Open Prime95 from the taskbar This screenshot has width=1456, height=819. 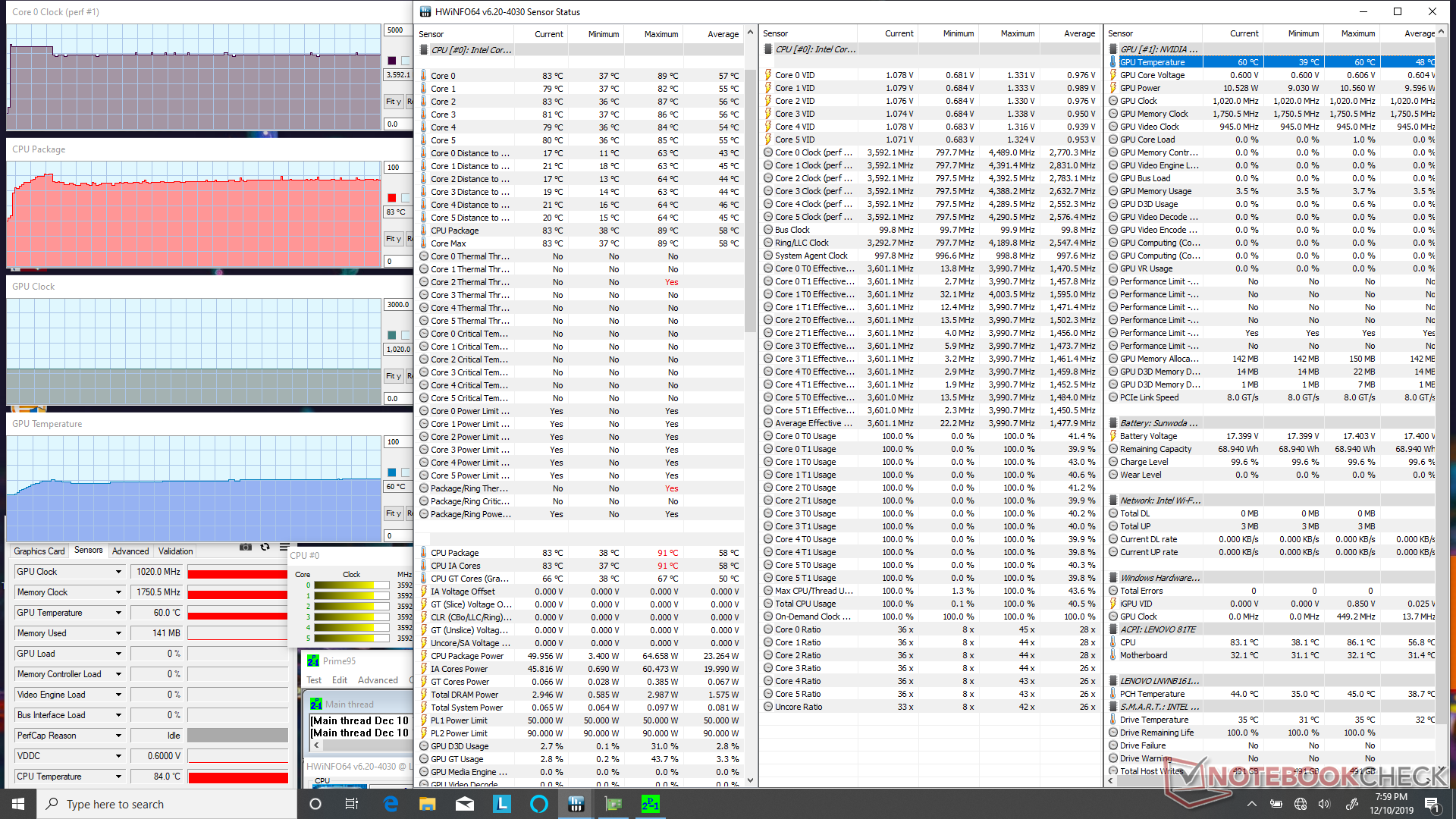pyautogui.click(x=650, y=804)
